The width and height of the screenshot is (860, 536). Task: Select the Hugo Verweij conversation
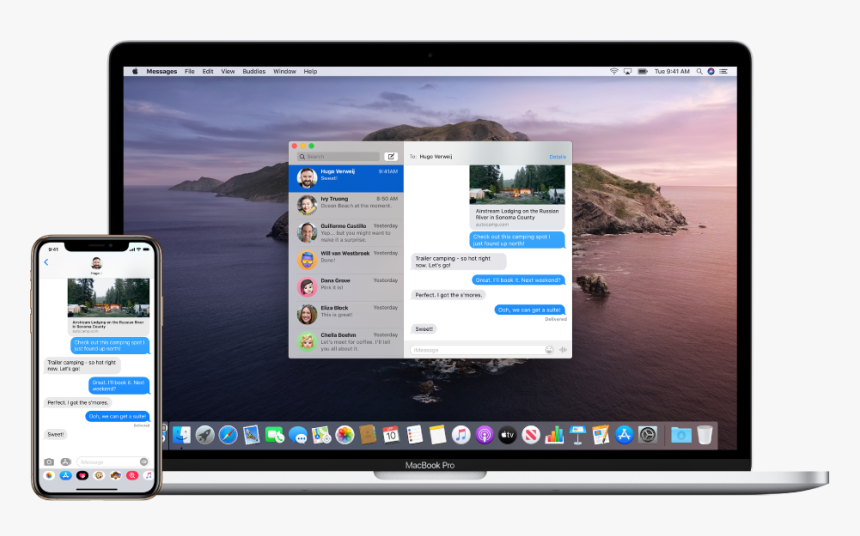point(346,178)
